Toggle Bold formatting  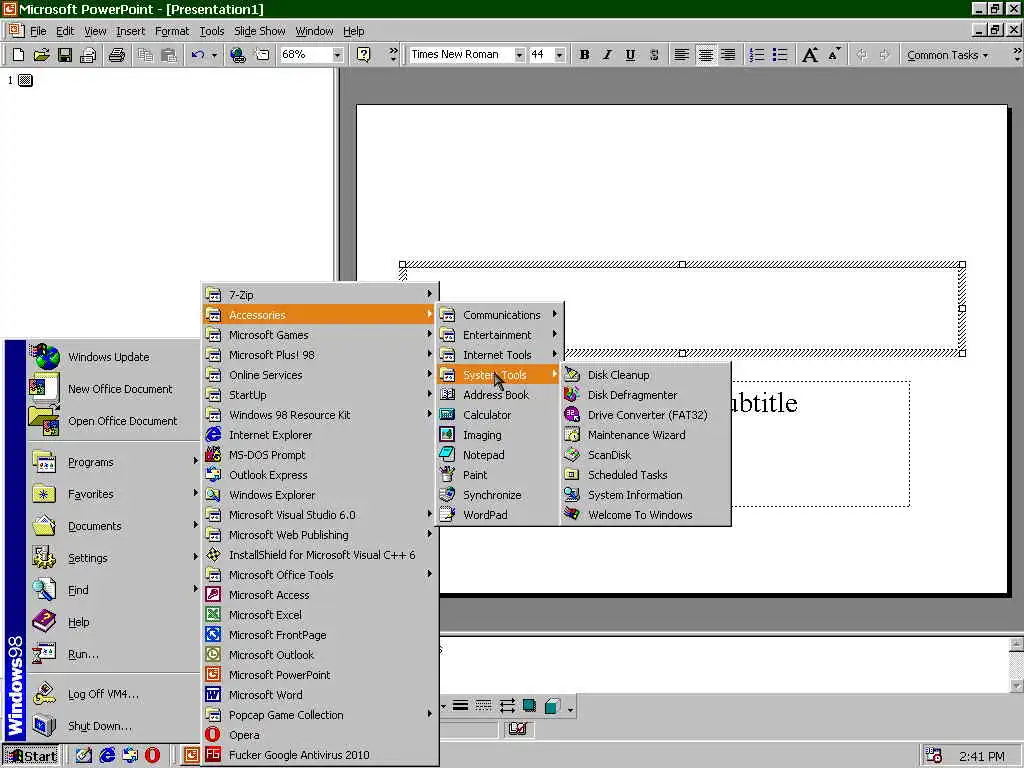584,55
